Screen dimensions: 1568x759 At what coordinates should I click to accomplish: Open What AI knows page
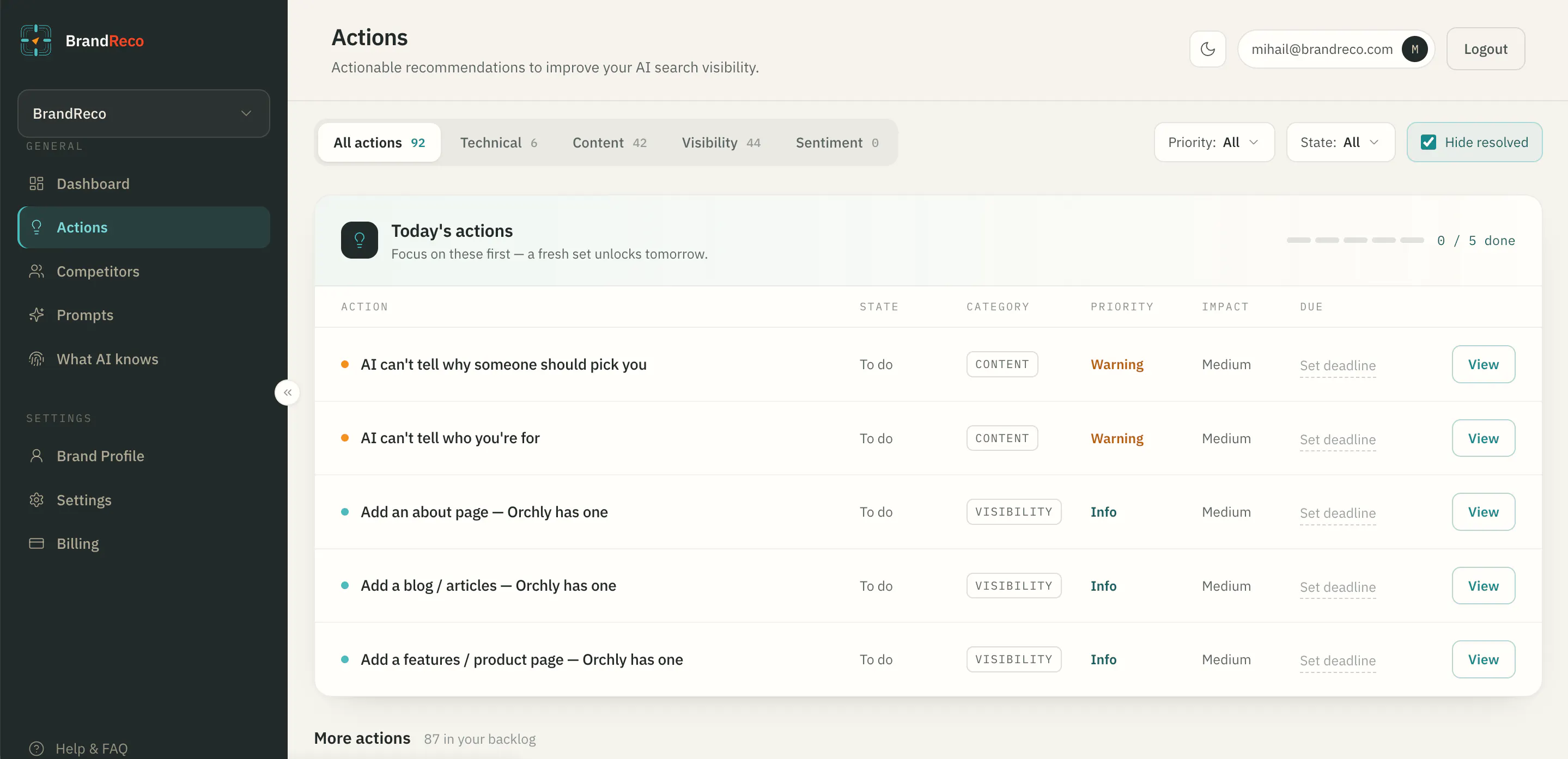point(144,359)
